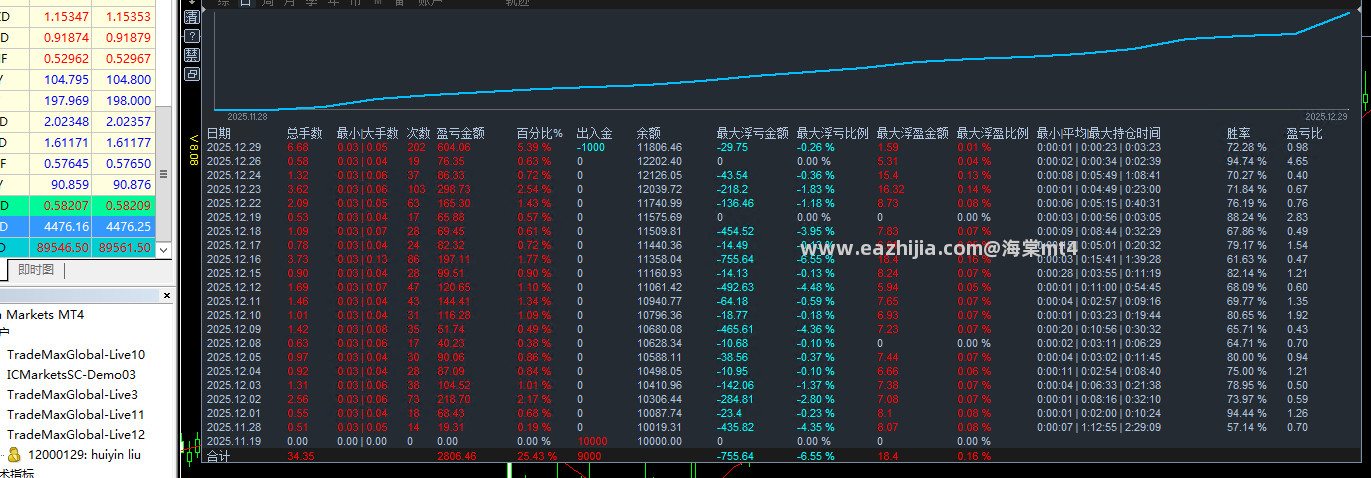Click the total percentage 25.43 %

point(537,456)
